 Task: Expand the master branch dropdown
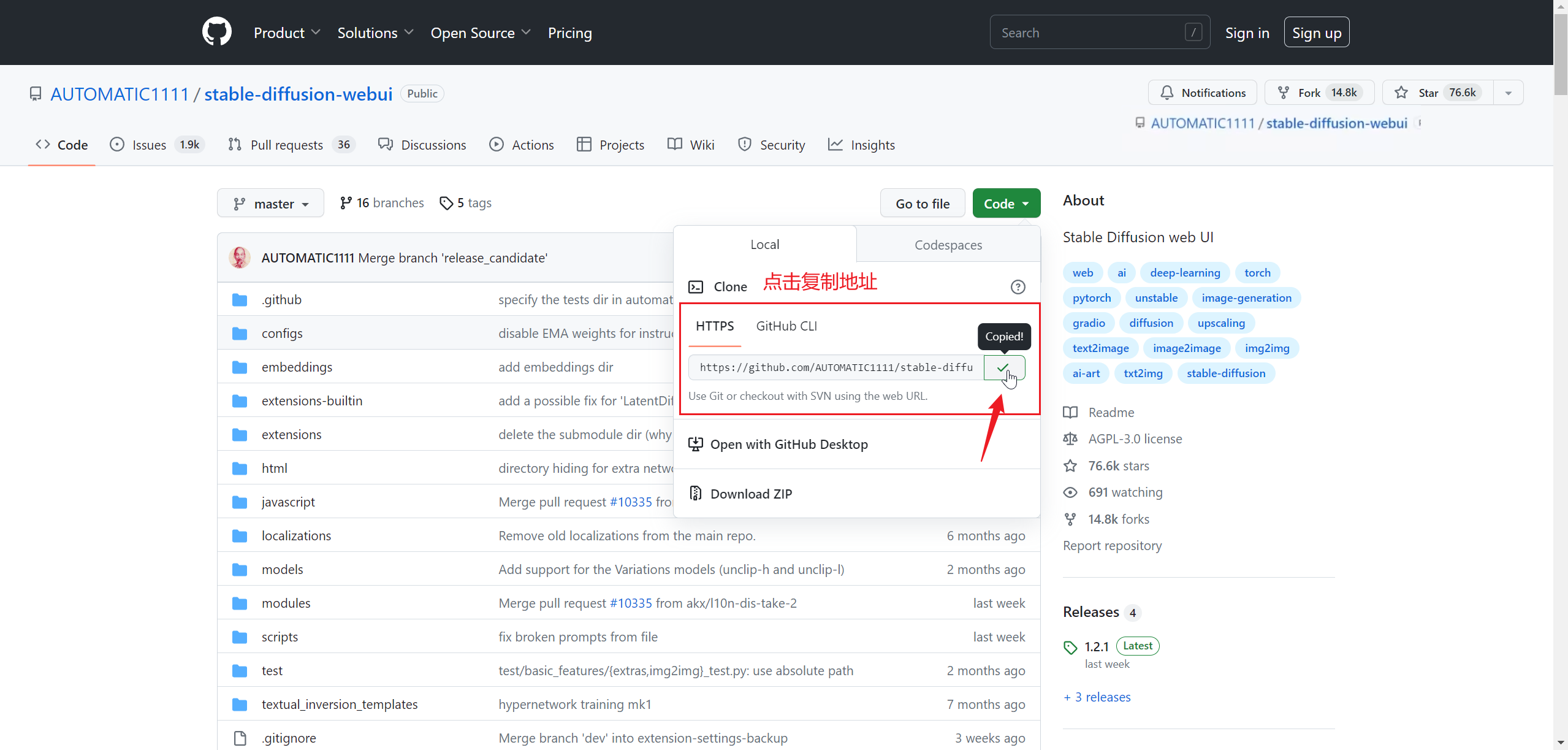pyautogui.click(x=270, y=204)
